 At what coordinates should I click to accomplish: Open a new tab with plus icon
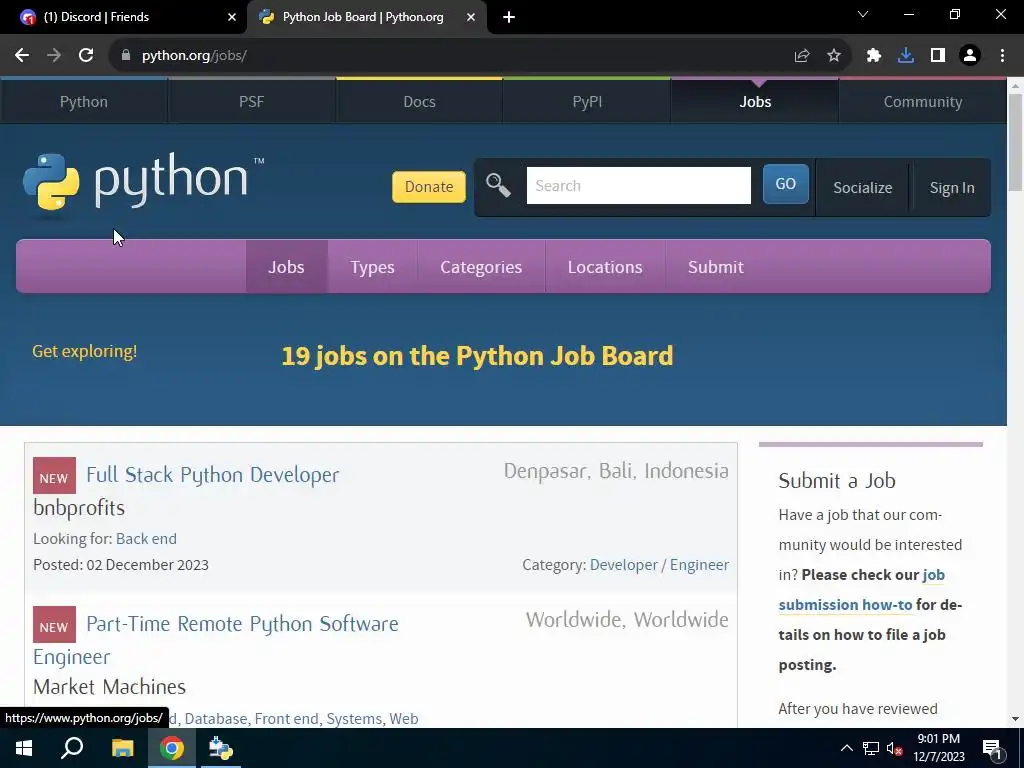click(509, 18)
